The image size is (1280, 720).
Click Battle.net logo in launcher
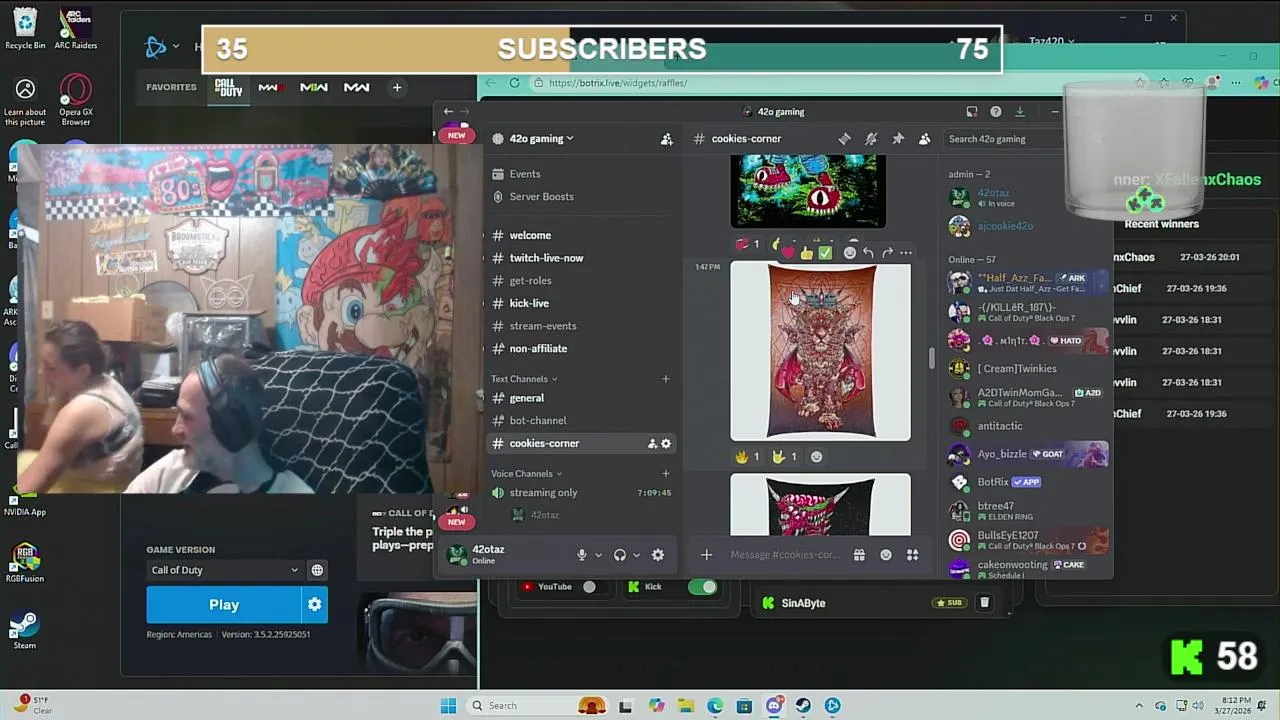[x=155, y=46]
